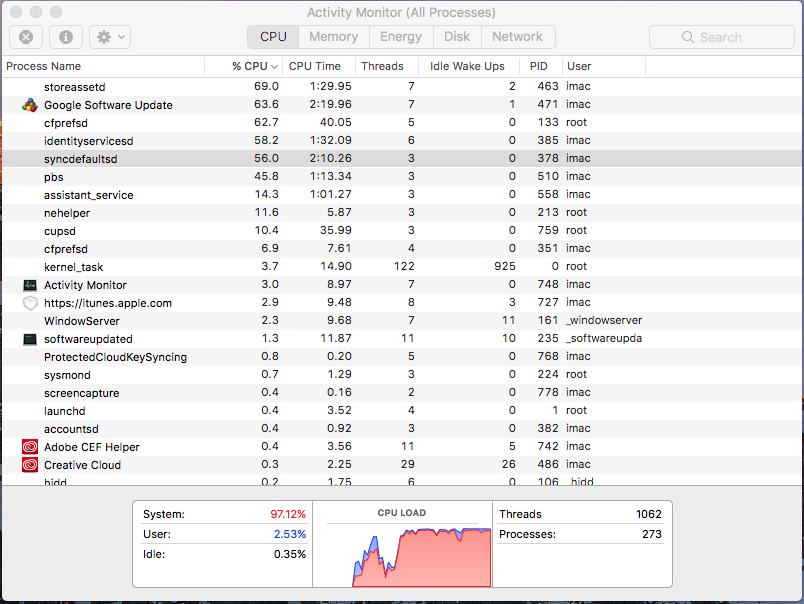Screen dimensions: 804x604
Task: Select the syncdefaultsd process row
Action: click(403, 158)
